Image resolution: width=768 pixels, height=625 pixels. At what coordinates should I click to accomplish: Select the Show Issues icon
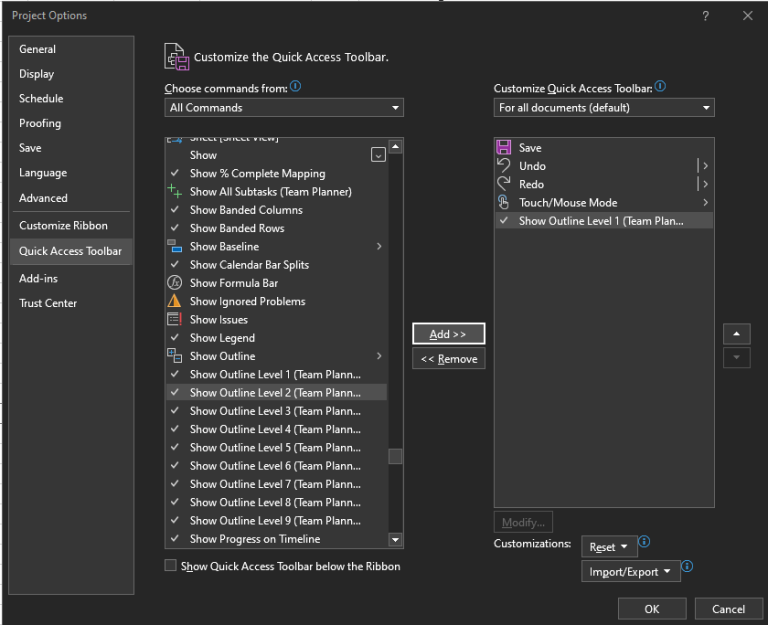pyautogui.click(x=175, y=320)
